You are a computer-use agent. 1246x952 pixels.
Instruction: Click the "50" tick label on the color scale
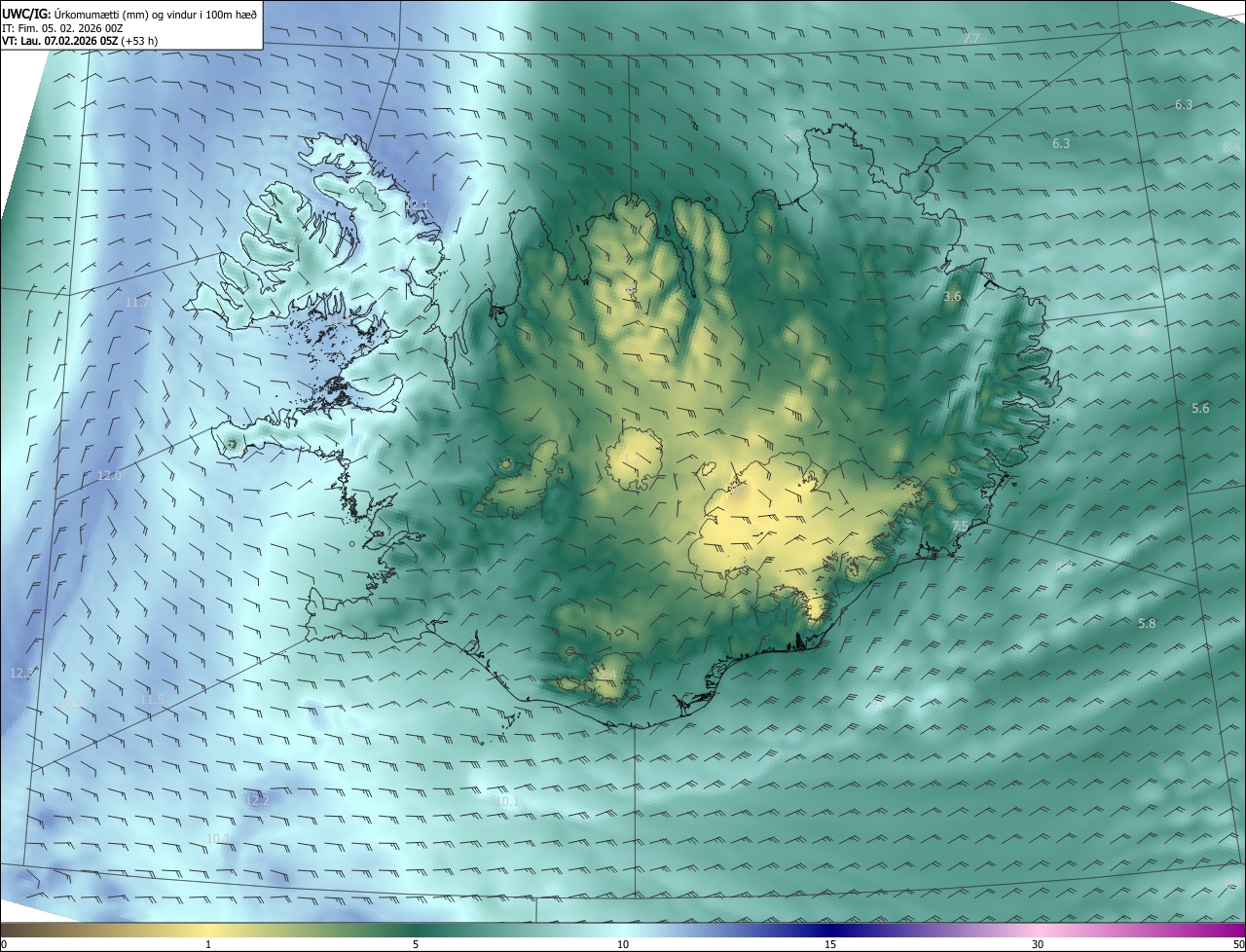click(x=1238, y=944)
